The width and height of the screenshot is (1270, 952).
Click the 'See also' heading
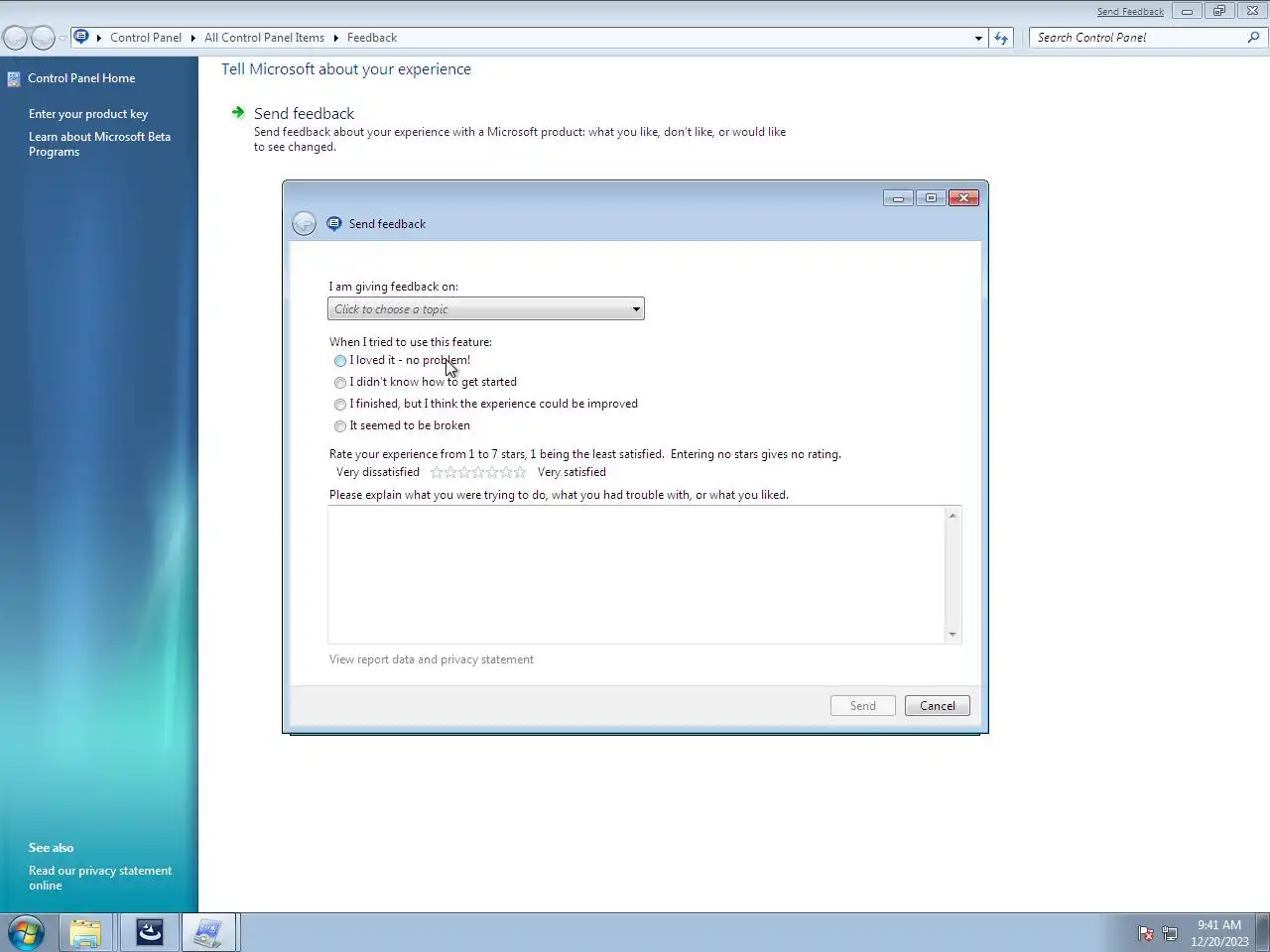tap(51, 848)
